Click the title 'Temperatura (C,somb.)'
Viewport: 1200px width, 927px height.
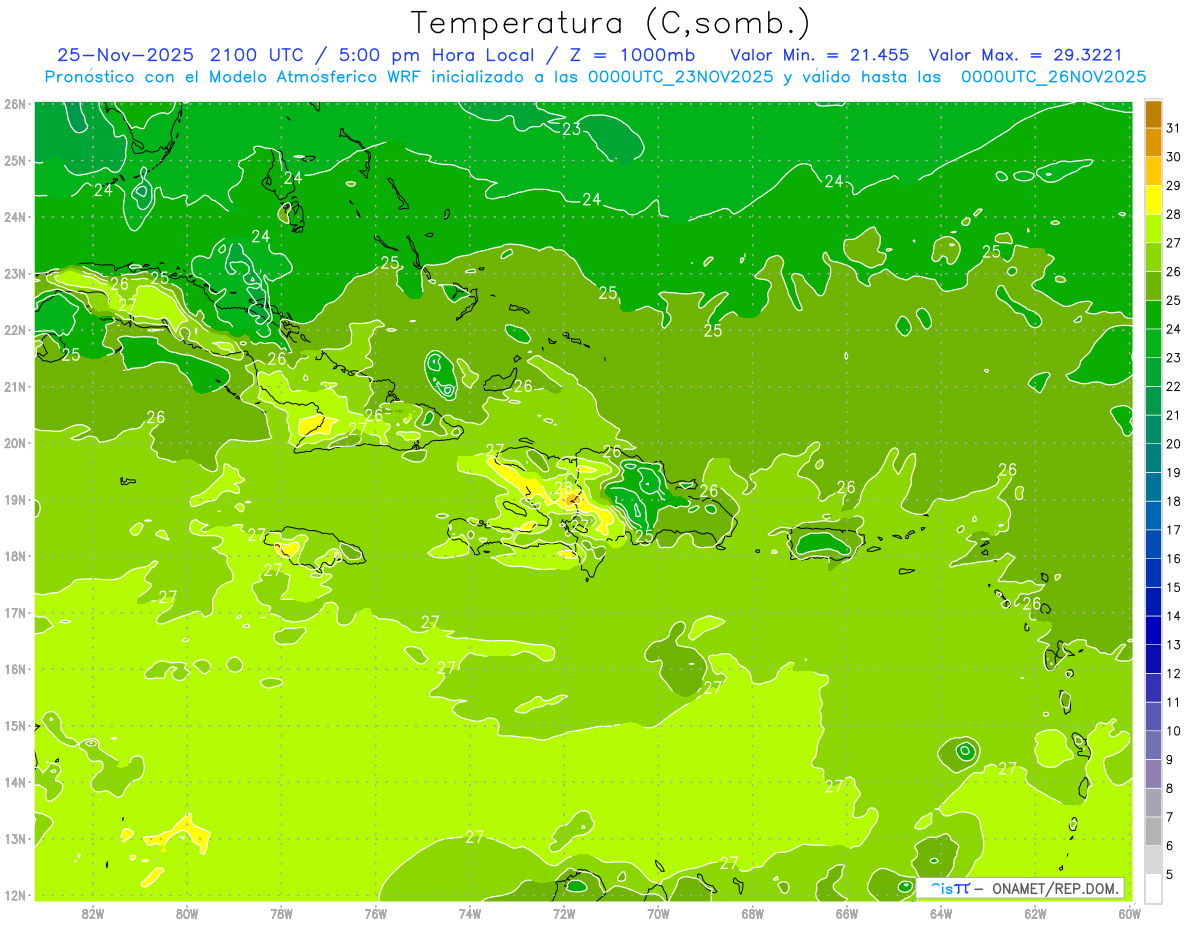click(611, 23)
